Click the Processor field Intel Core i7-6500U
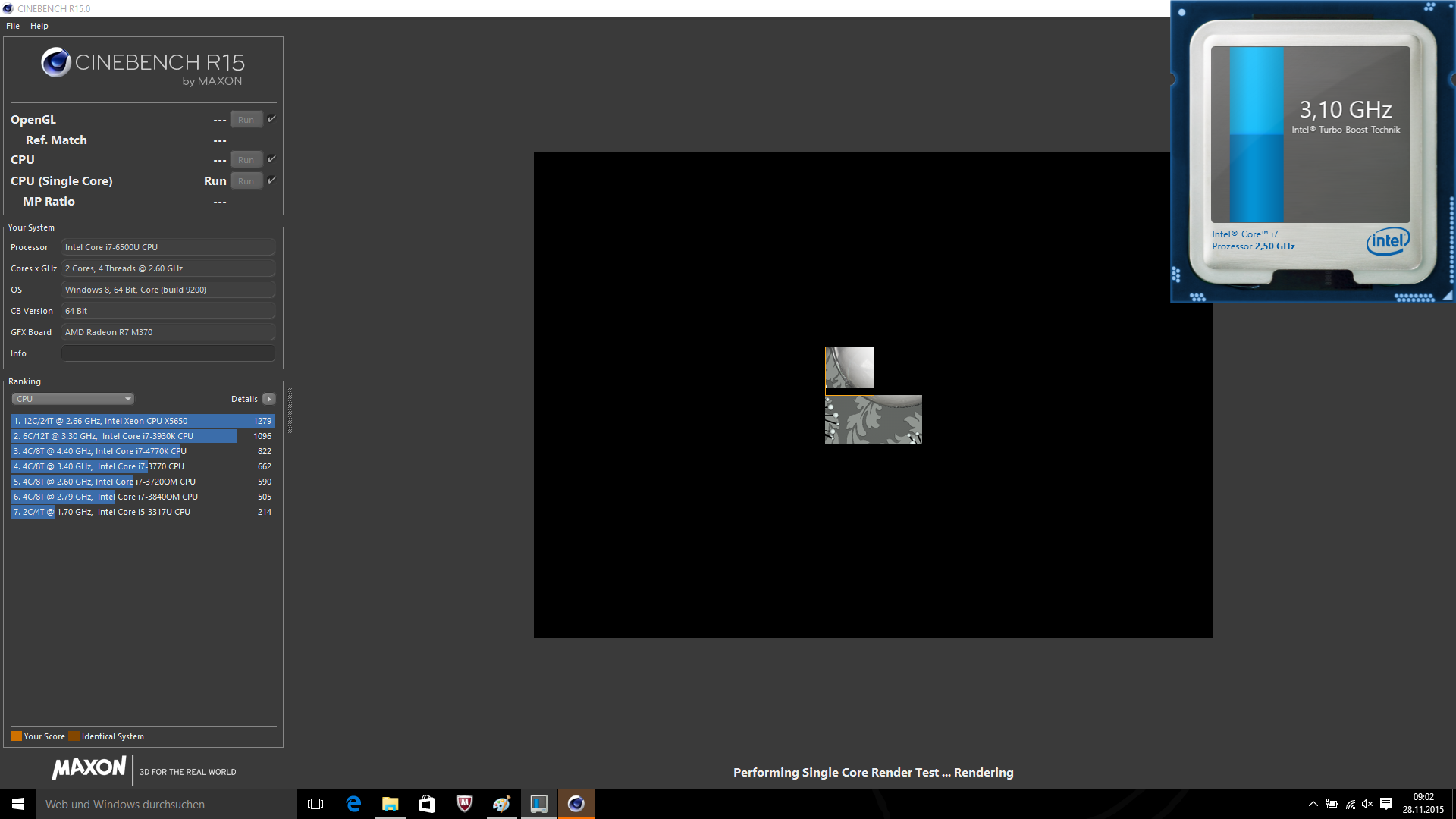 tap(168, 247)
